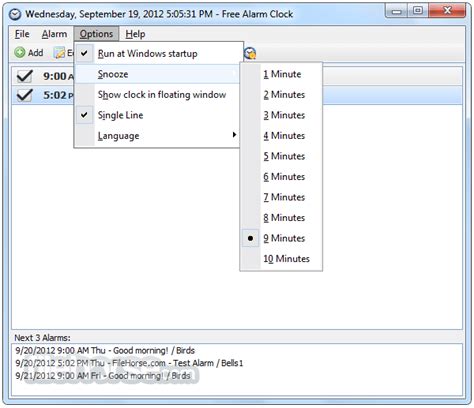Click the green Add alarm icon

click(x=20, y=53)
